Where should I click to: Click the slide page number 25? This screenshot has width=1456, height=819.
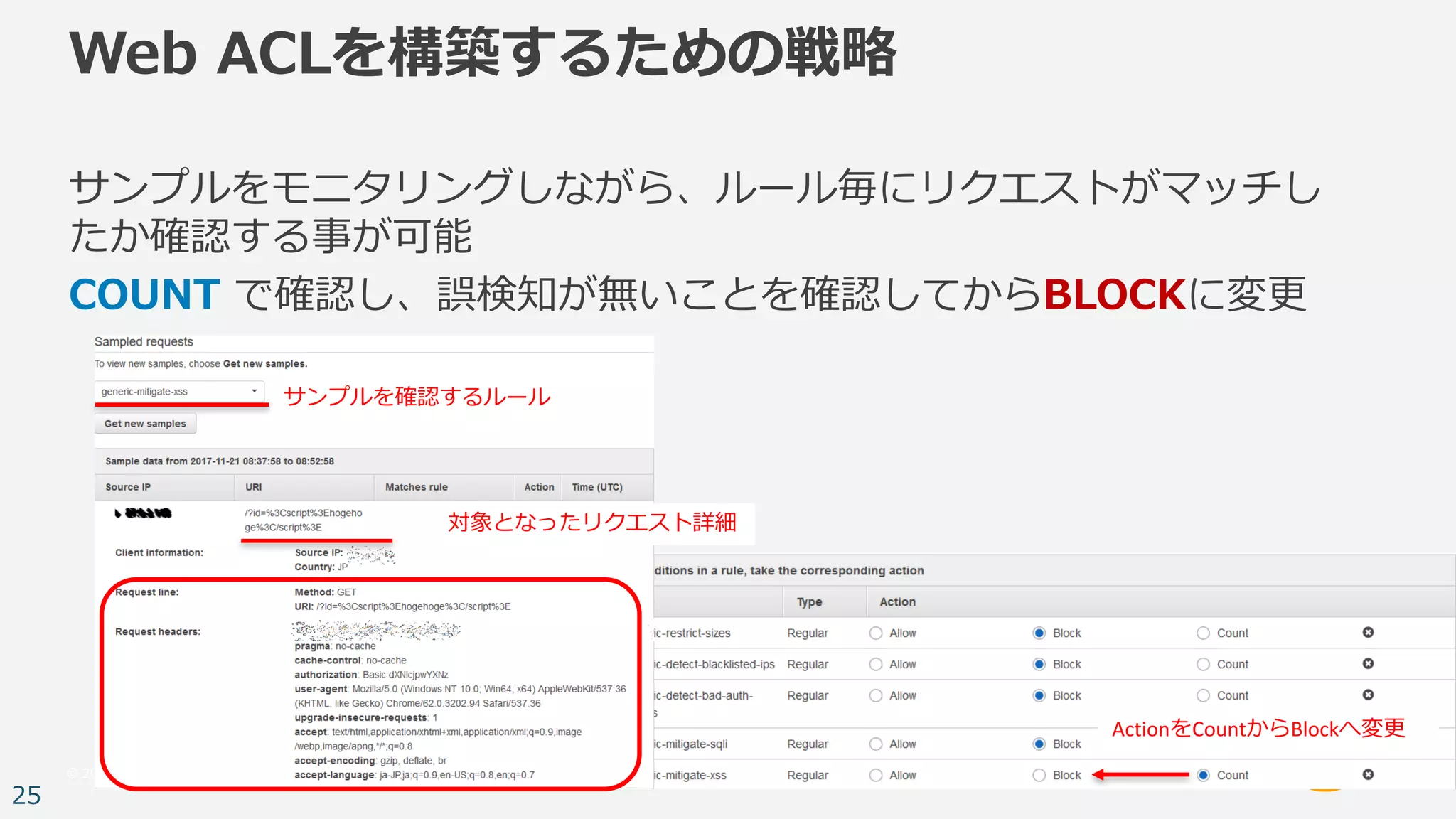tap(26, 795)
